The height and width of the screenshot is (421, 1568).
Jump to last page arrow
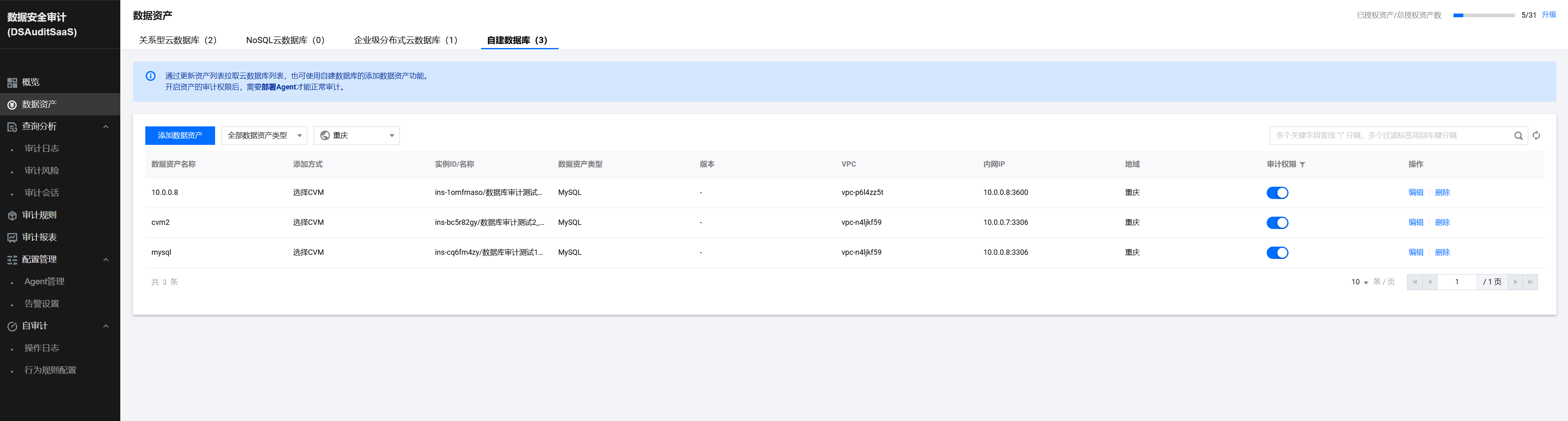(1530, 282)
